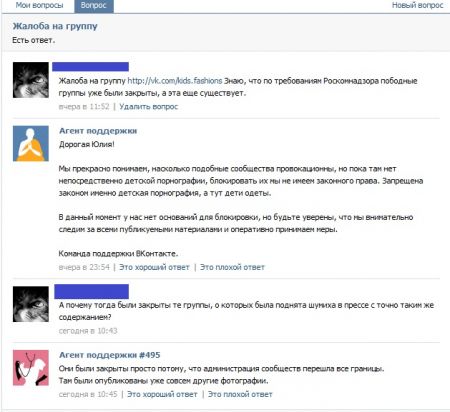450x412 pixels.
Task: Click the pink avatar of support agent #495
Action: coord(31,368)
